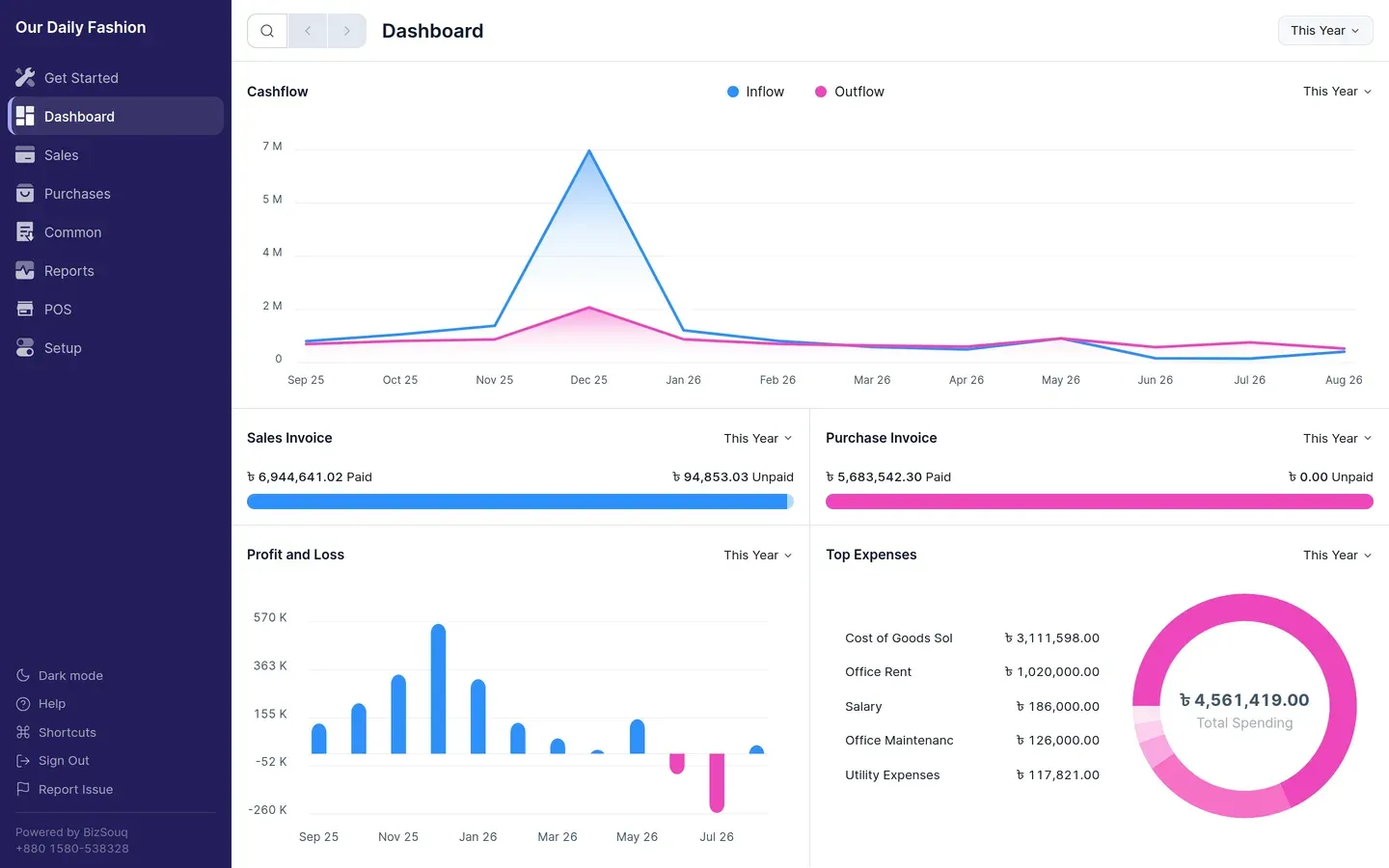Click the Office Maintenanc expense row
Viewport: 1389px width, 868px height.
[x=972, y=740]
